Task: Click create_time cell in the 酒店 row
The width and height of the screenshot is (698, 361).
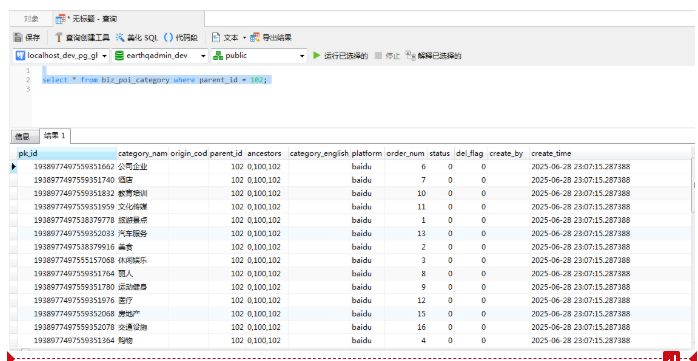Action: pos(610,180)
